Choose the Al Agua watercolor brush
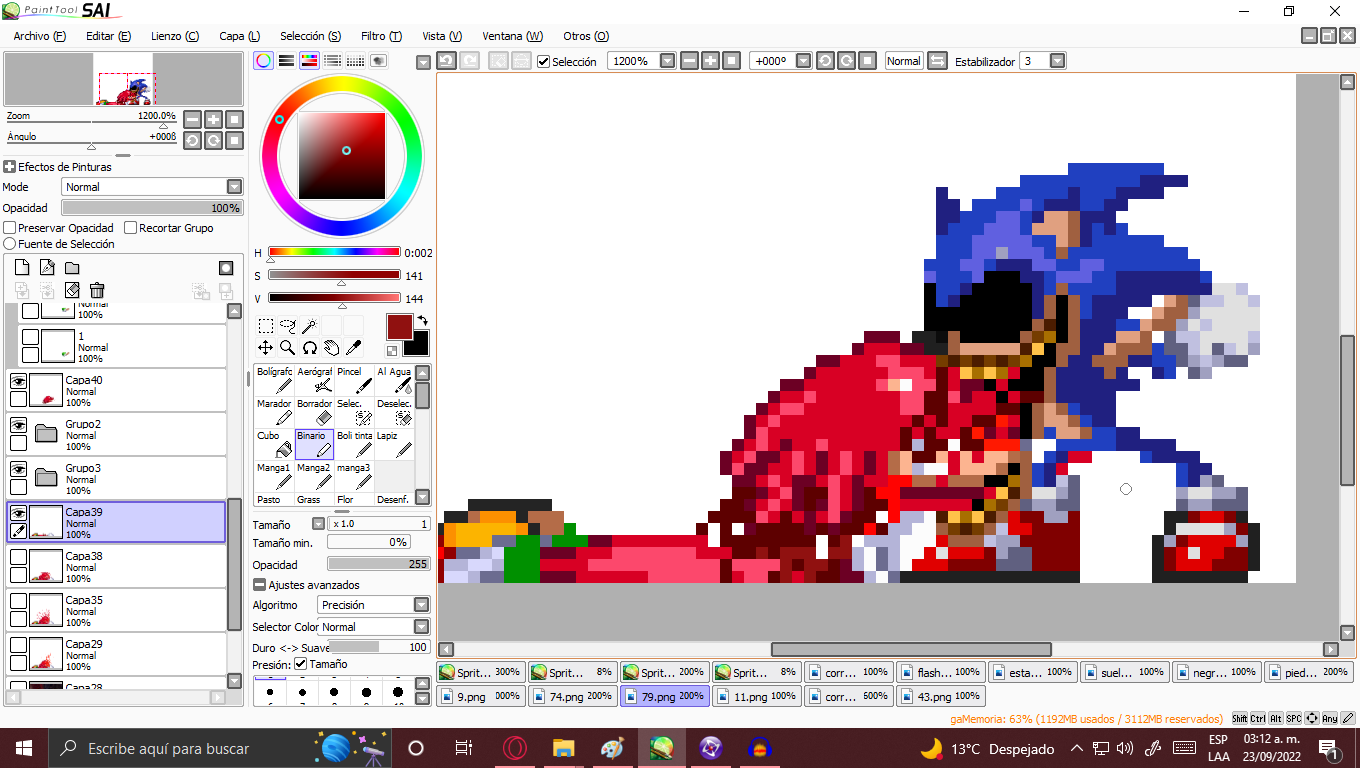Screen dimensions: 1360x768 pyautogui.click(x=394, y=380)
